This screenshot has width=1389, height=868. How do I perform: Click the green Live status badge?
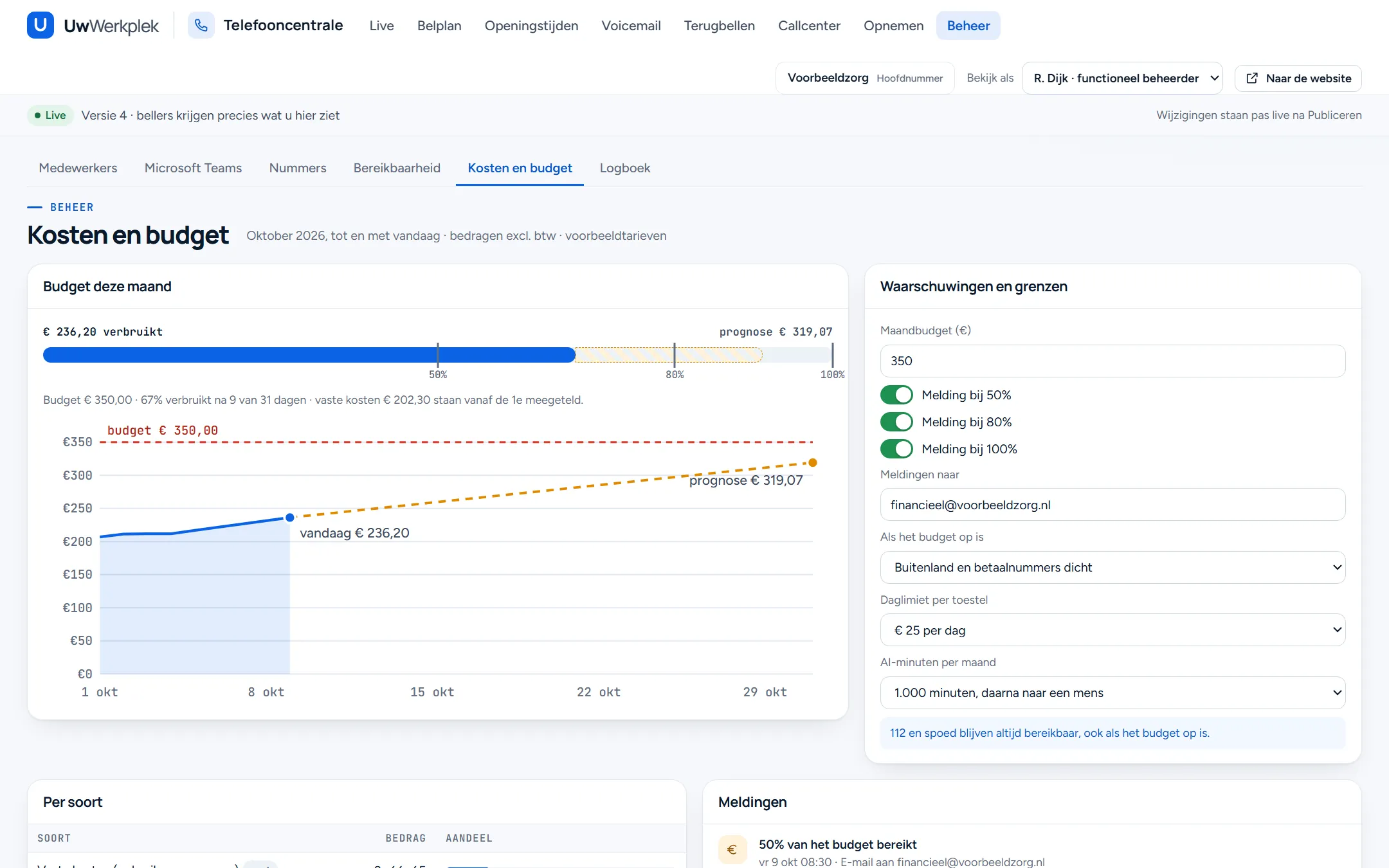pyautogui.click(x=50, y=115)
